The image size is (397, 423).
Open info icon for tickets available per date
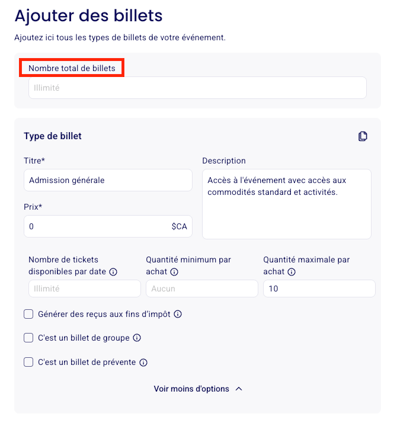point(113,272)
